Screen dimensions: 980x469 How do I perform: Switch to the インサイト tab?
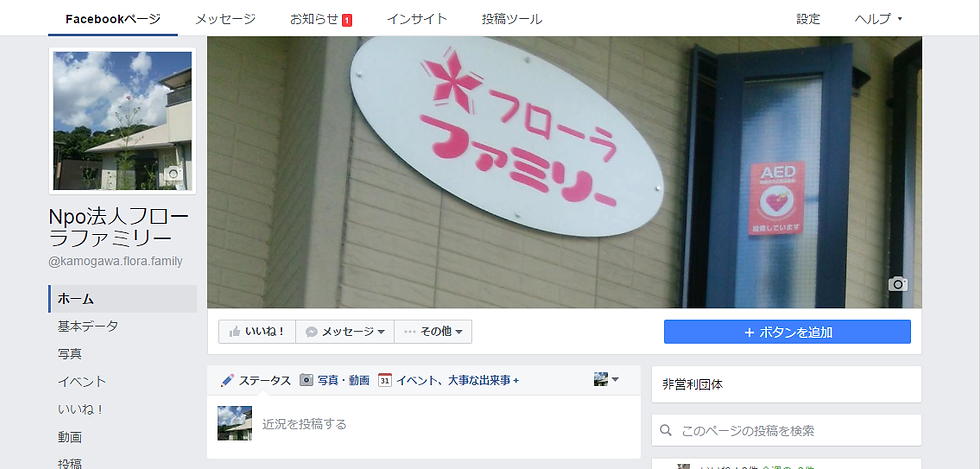[x=417, y=19]
